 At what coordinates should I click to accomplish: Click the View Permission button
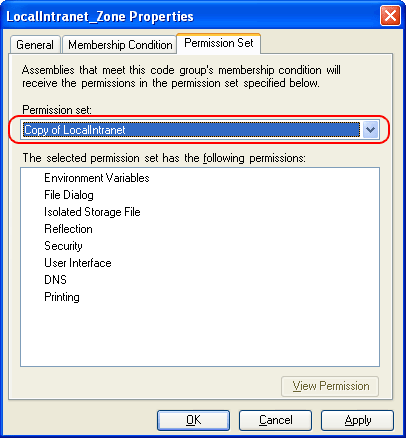coord(330,386)
